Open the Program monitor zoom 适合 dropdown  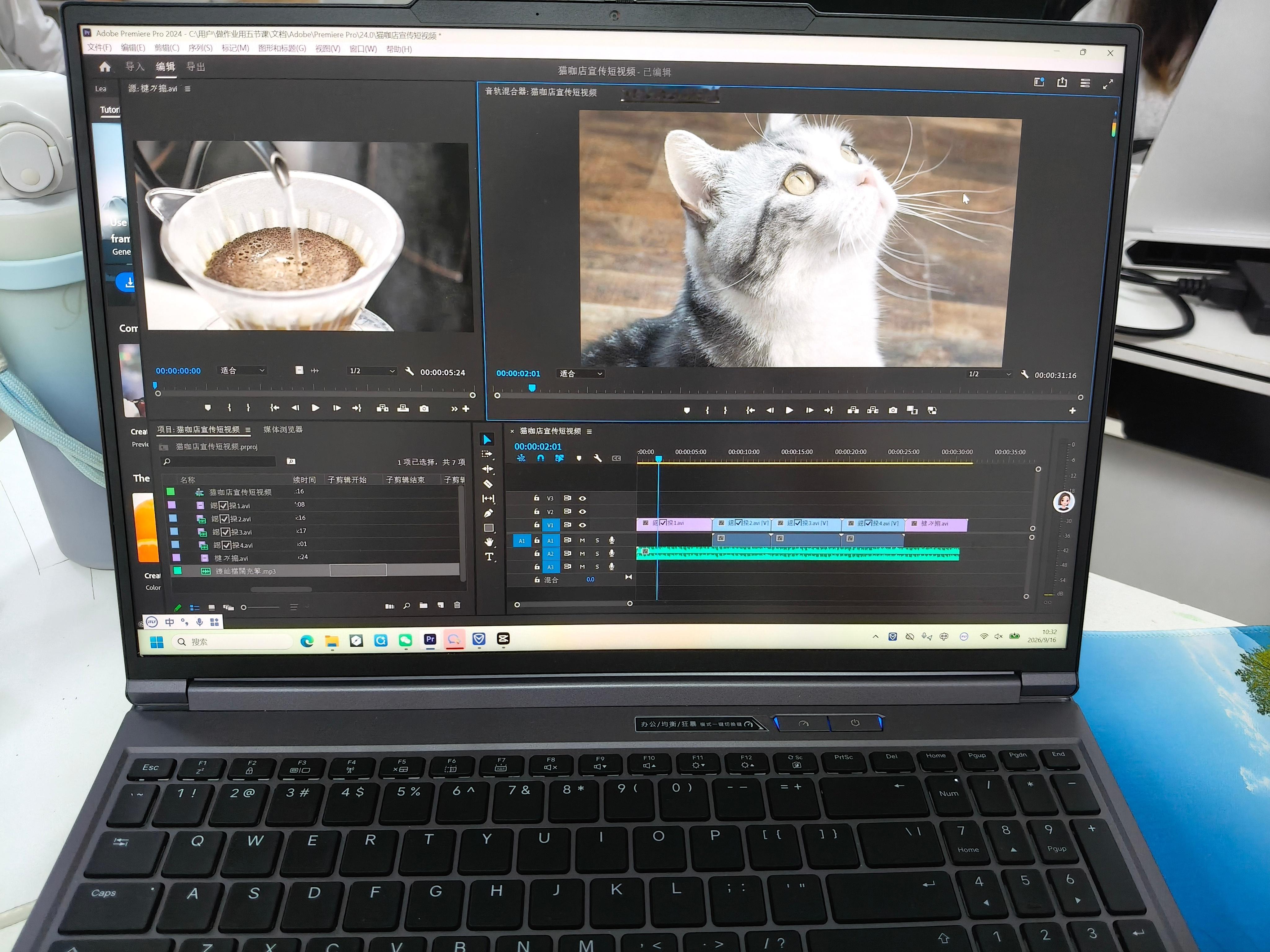click(581, 373)
